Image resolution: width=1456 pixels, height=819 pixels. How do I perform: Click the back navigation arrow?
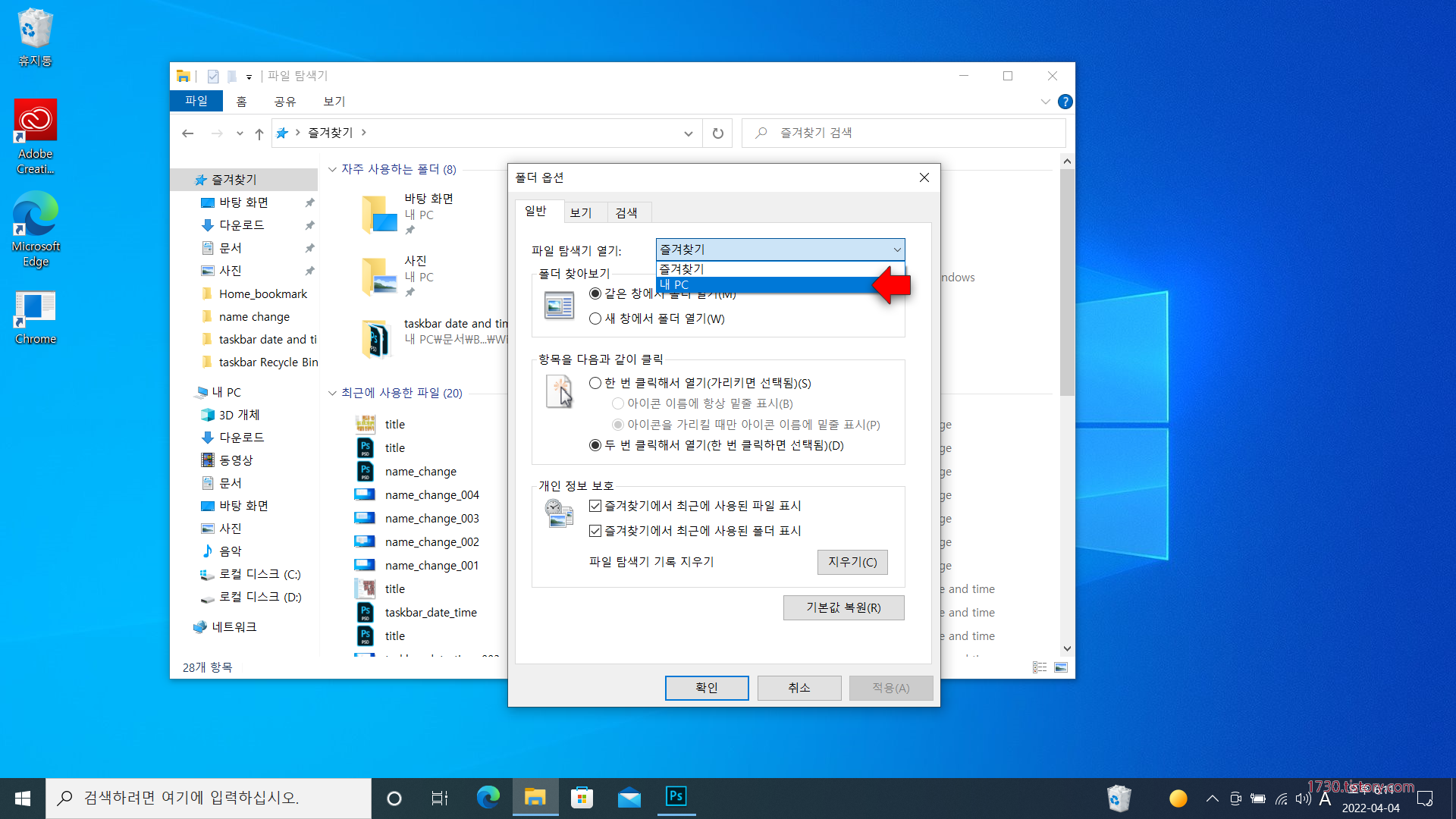[x=188, y=133]
